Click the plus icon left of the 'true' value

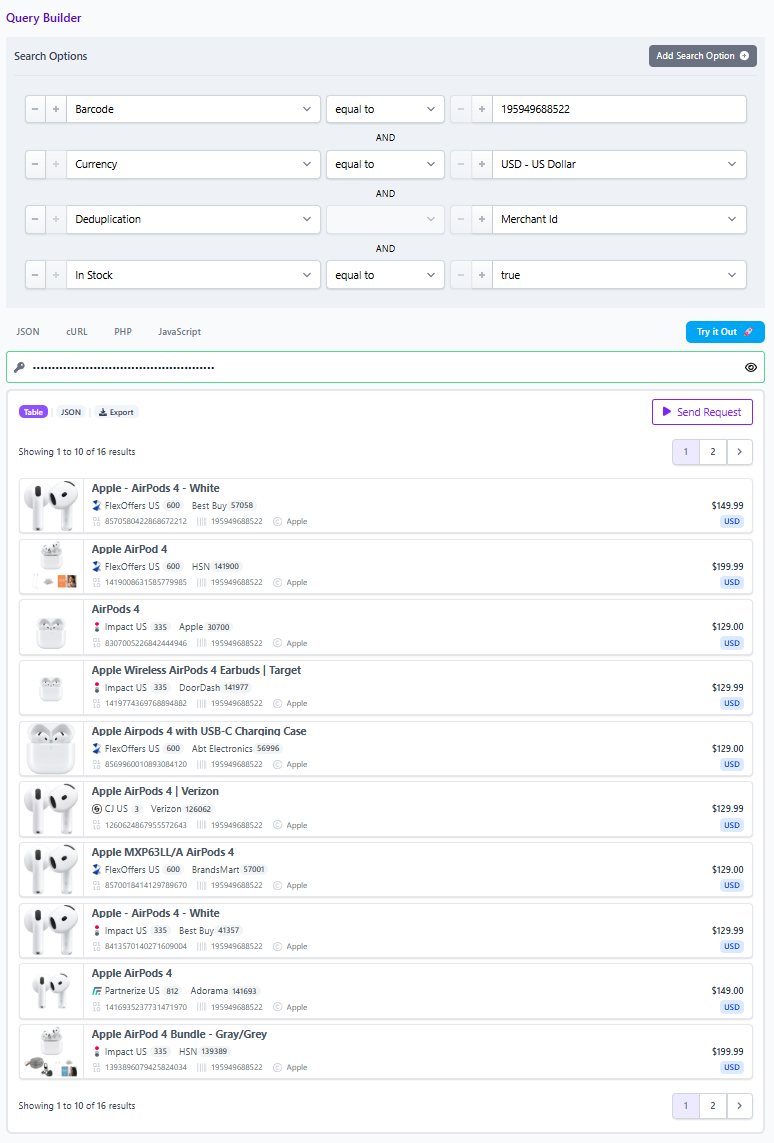coord(481,275)
